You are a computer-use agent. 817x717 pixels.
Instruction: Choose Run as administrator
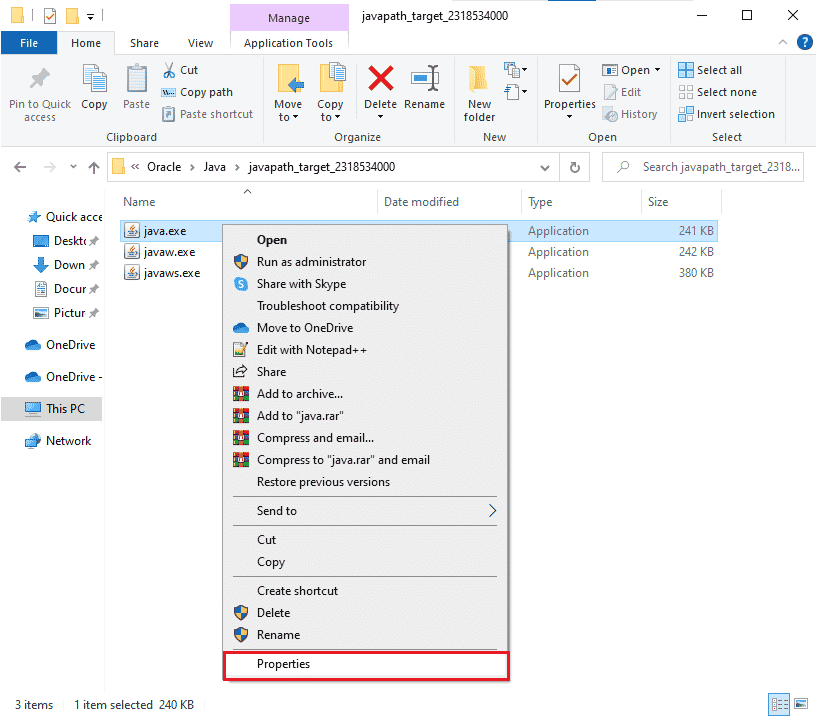click(x=365, y=262)
